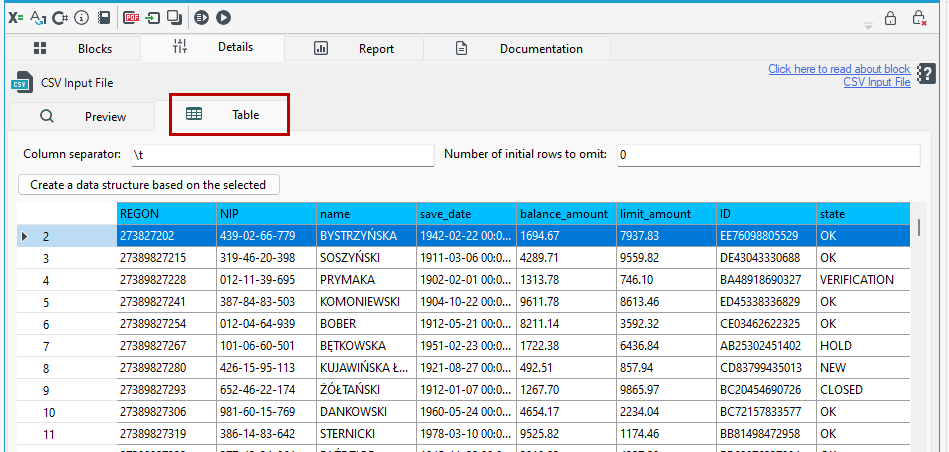Click name cell BYSTRZYŃSKA
Screen dimensions: 949x452
pos(367,236)
